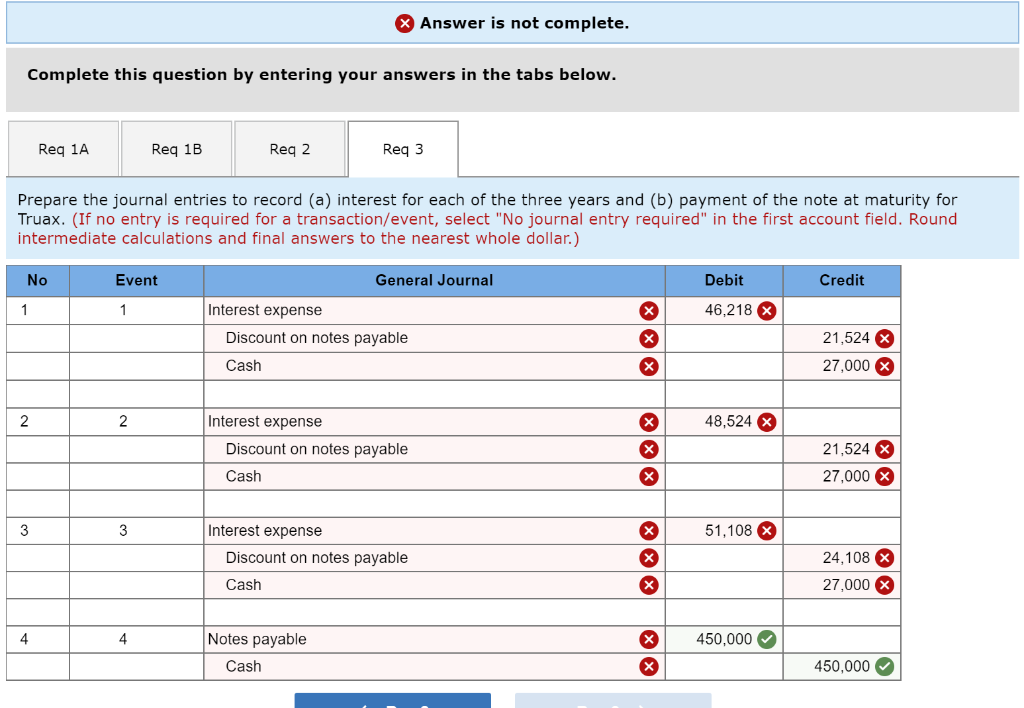
Task: Click the incorrect mark next to entry 1 credit 21,524
Action: (x=884, y=338)
